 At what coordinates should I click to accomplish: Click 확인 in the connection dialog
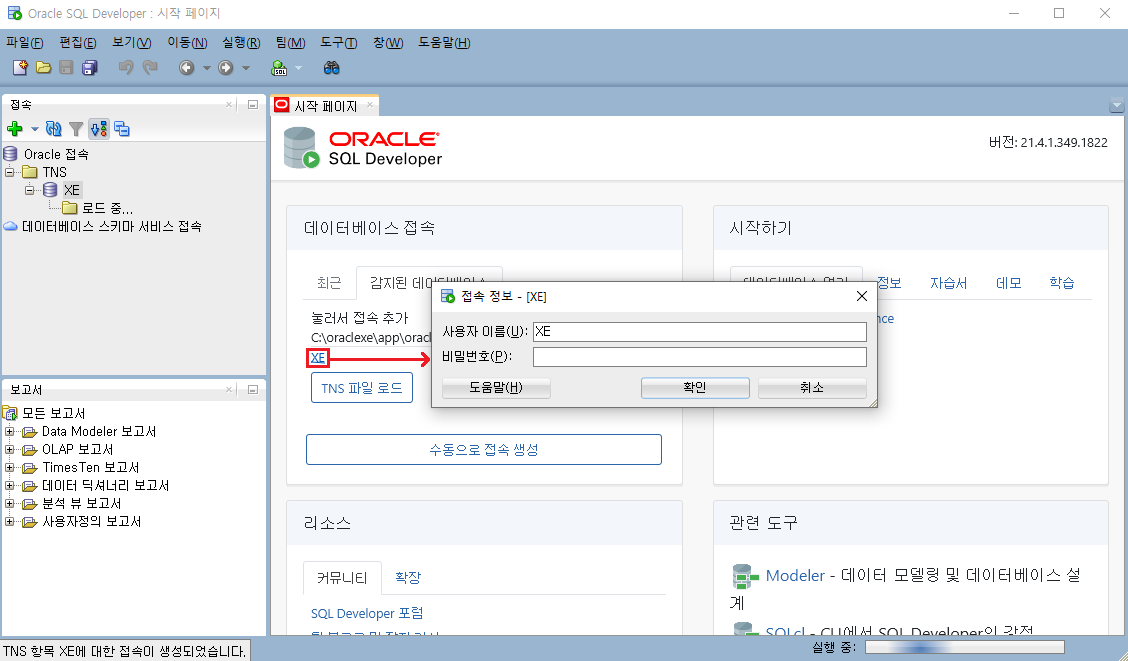pos(695,388)
